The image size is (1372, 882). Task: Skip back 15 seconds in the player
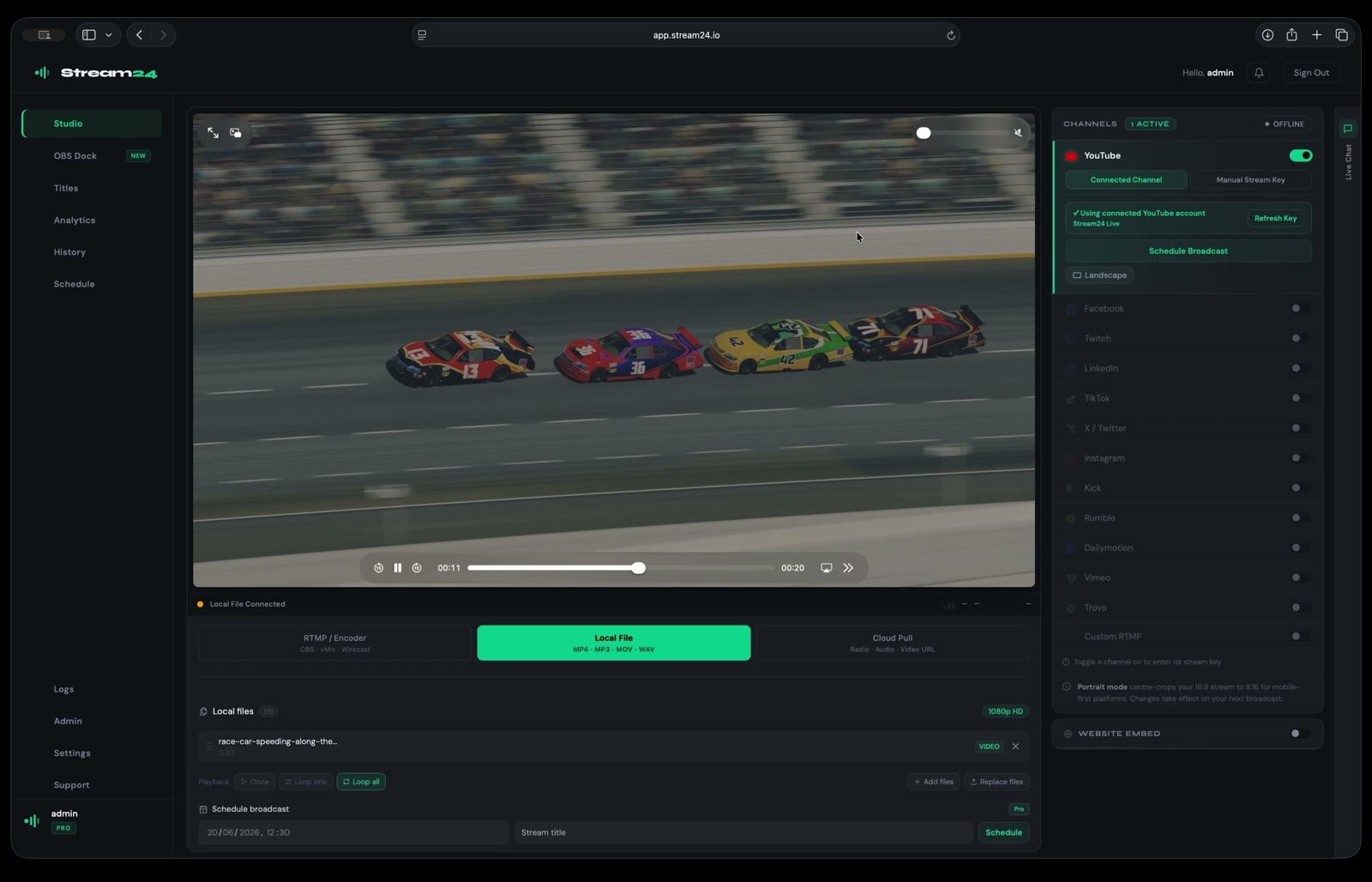point(379,568)
